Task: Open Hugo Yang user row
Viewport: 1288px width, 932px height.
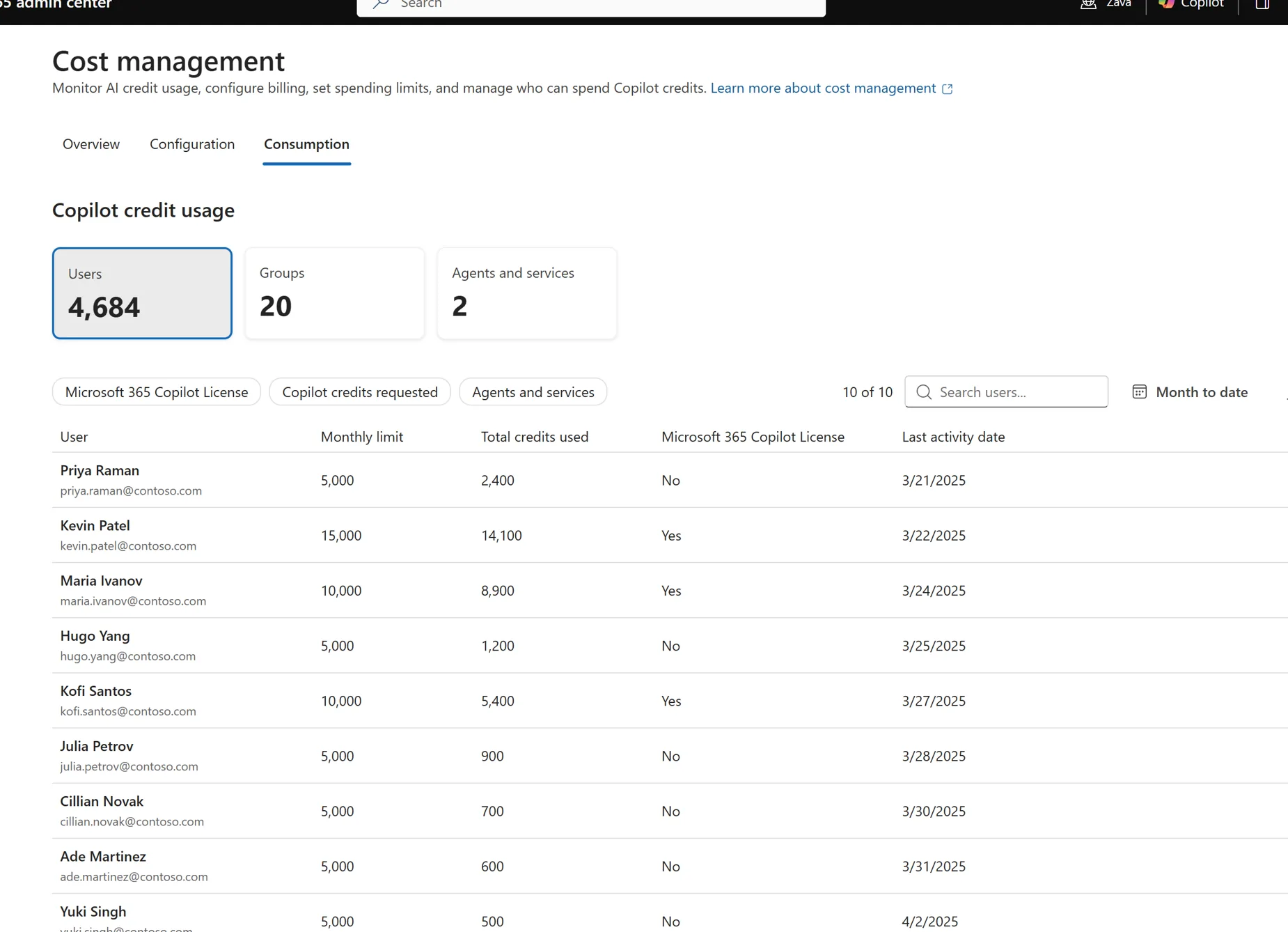Action: [x=670, y=645]
